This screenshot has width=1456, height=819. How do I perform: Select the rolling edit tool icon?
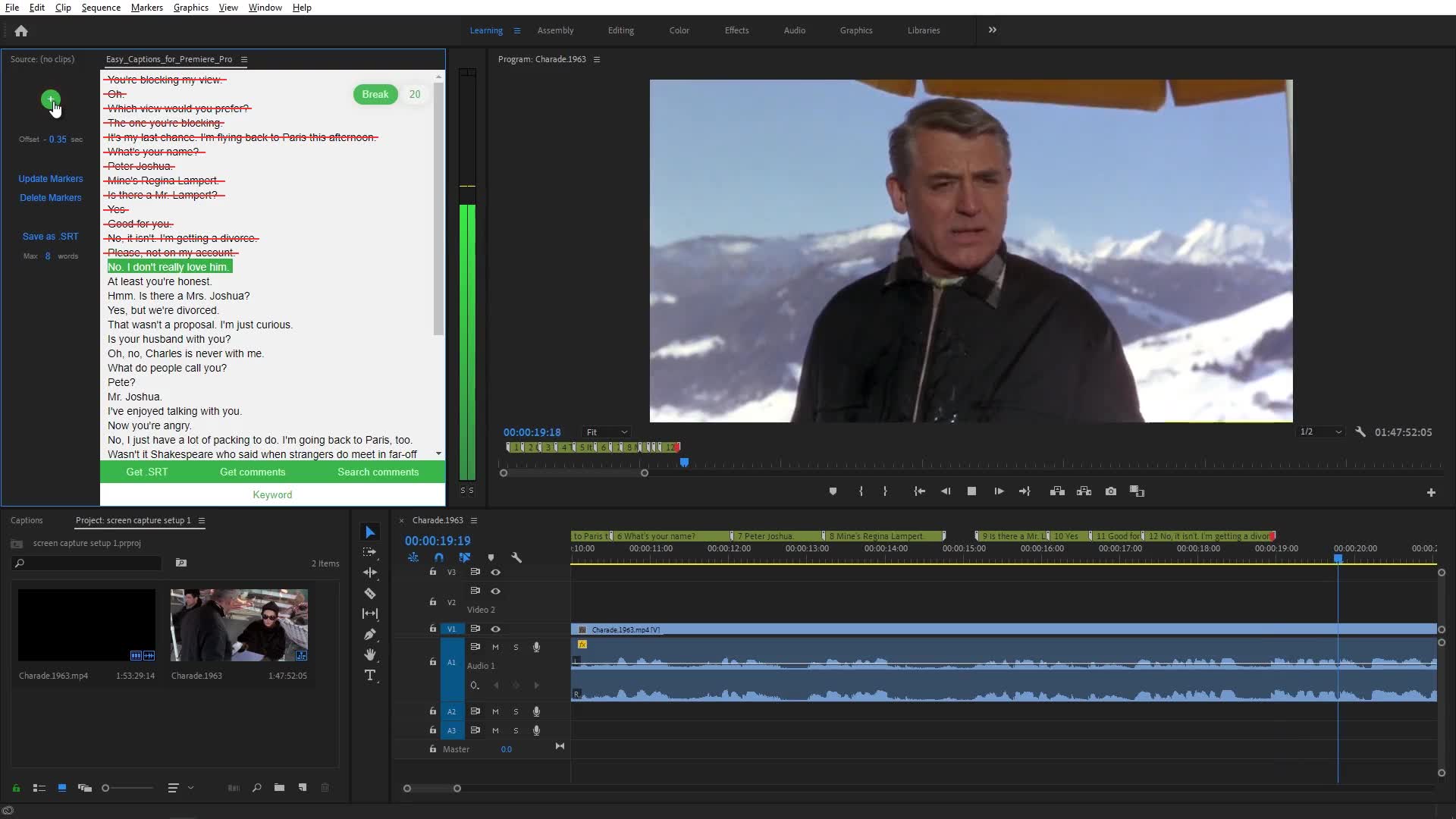coord(371,614)
